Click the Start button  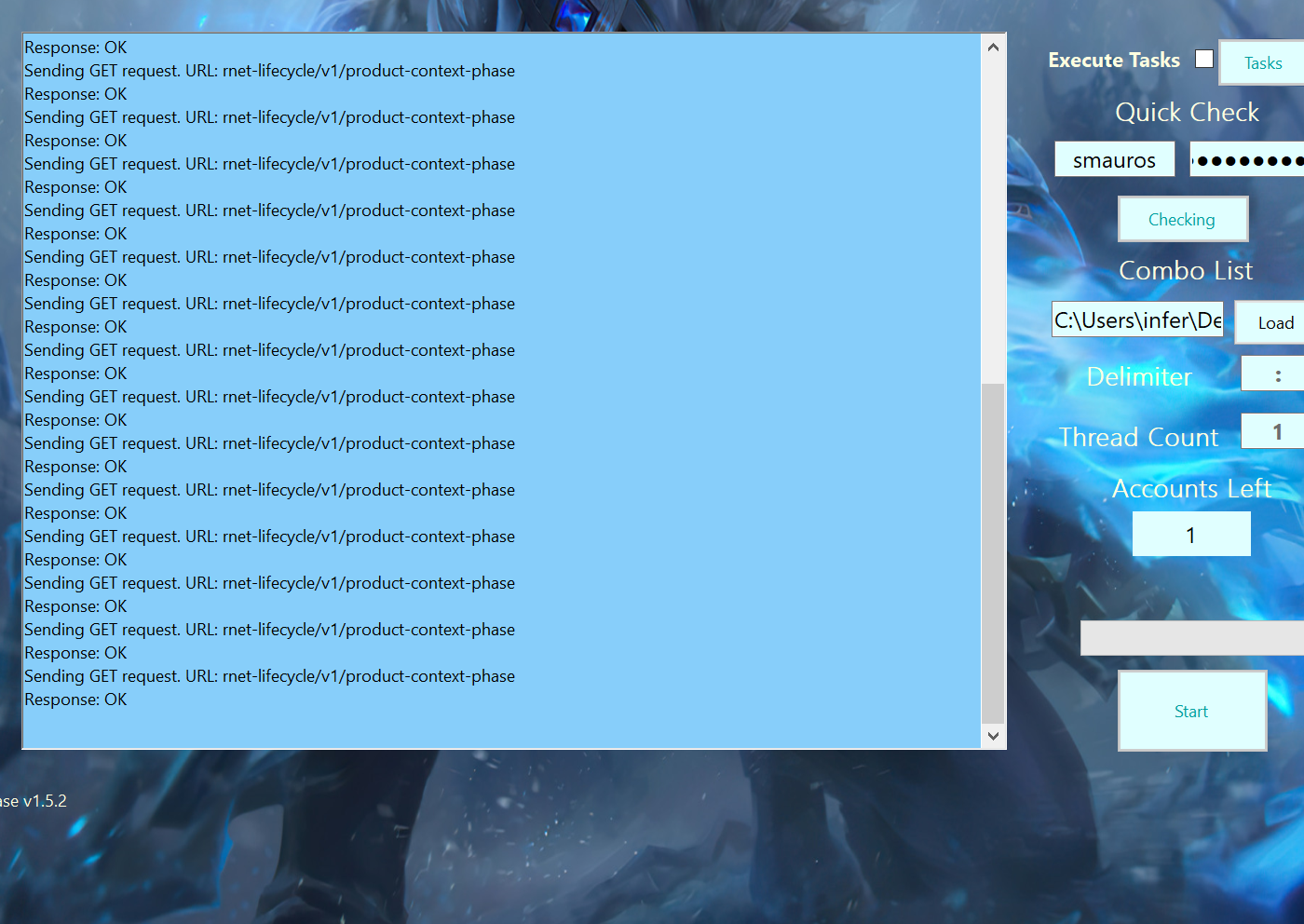click(1192, 711)
